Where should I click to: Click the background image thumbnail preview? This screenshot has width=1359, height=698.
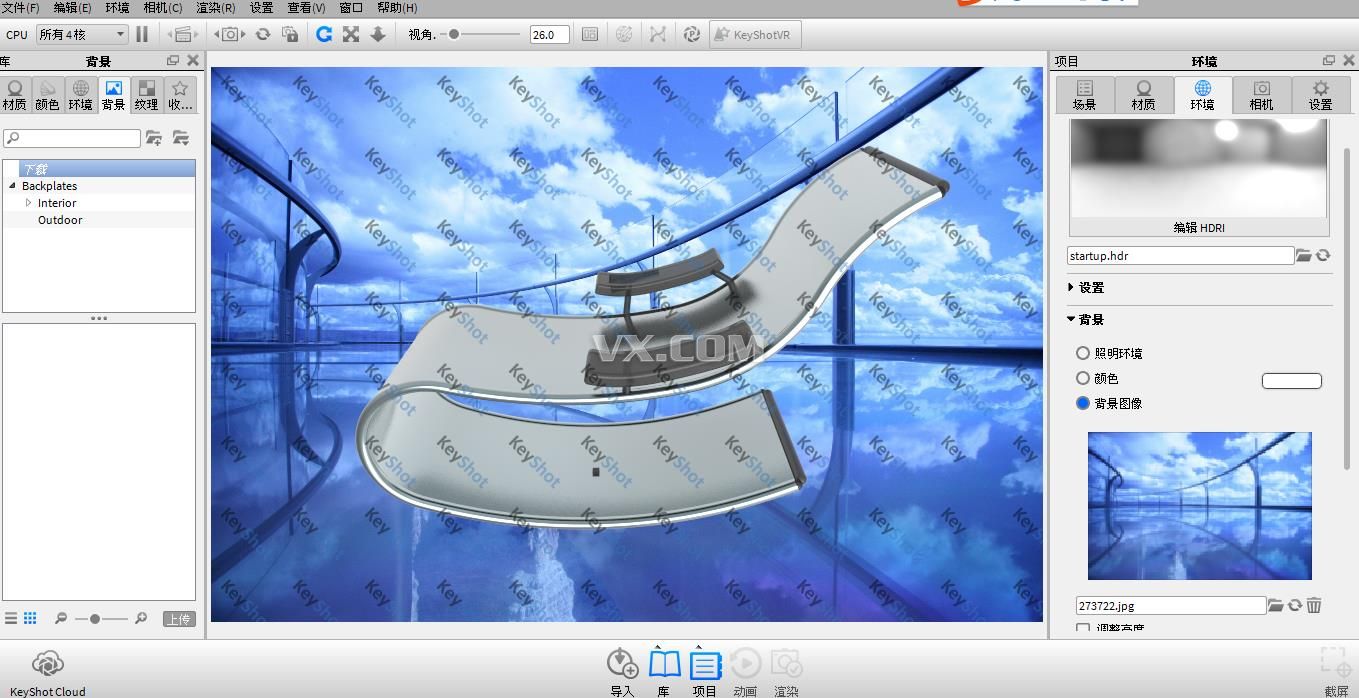coord(1199,506)
